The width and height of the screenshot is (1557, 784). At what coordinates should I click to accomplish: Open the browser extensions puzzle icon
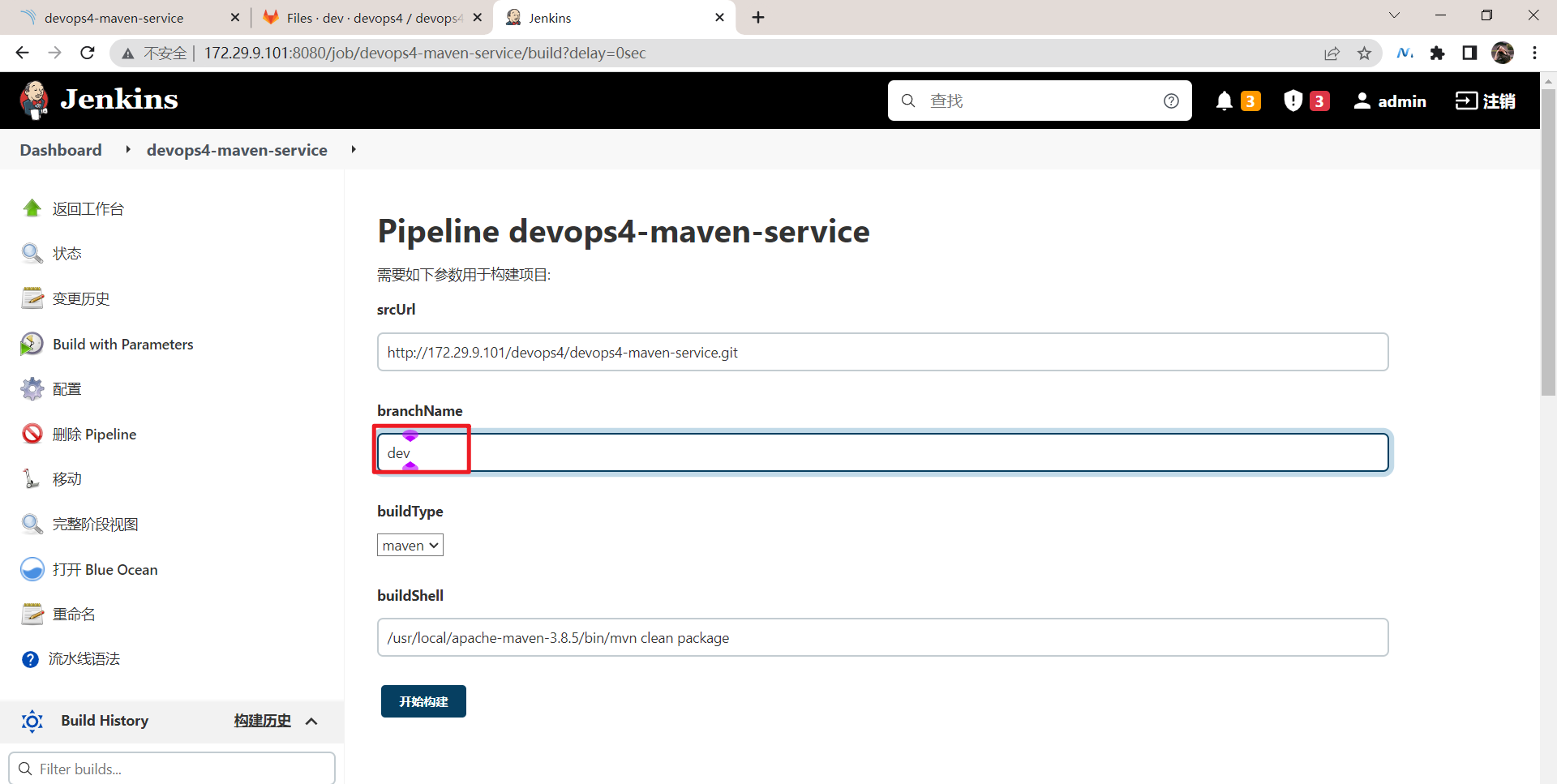point(1437,53)
